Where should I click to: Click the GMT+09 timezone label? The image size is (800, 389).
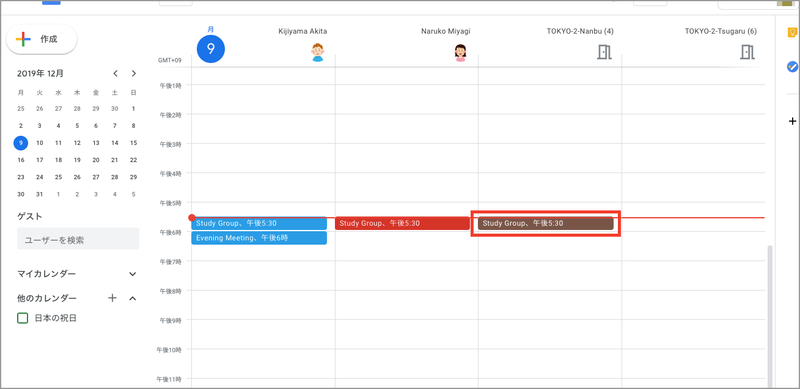coord(170,60)
